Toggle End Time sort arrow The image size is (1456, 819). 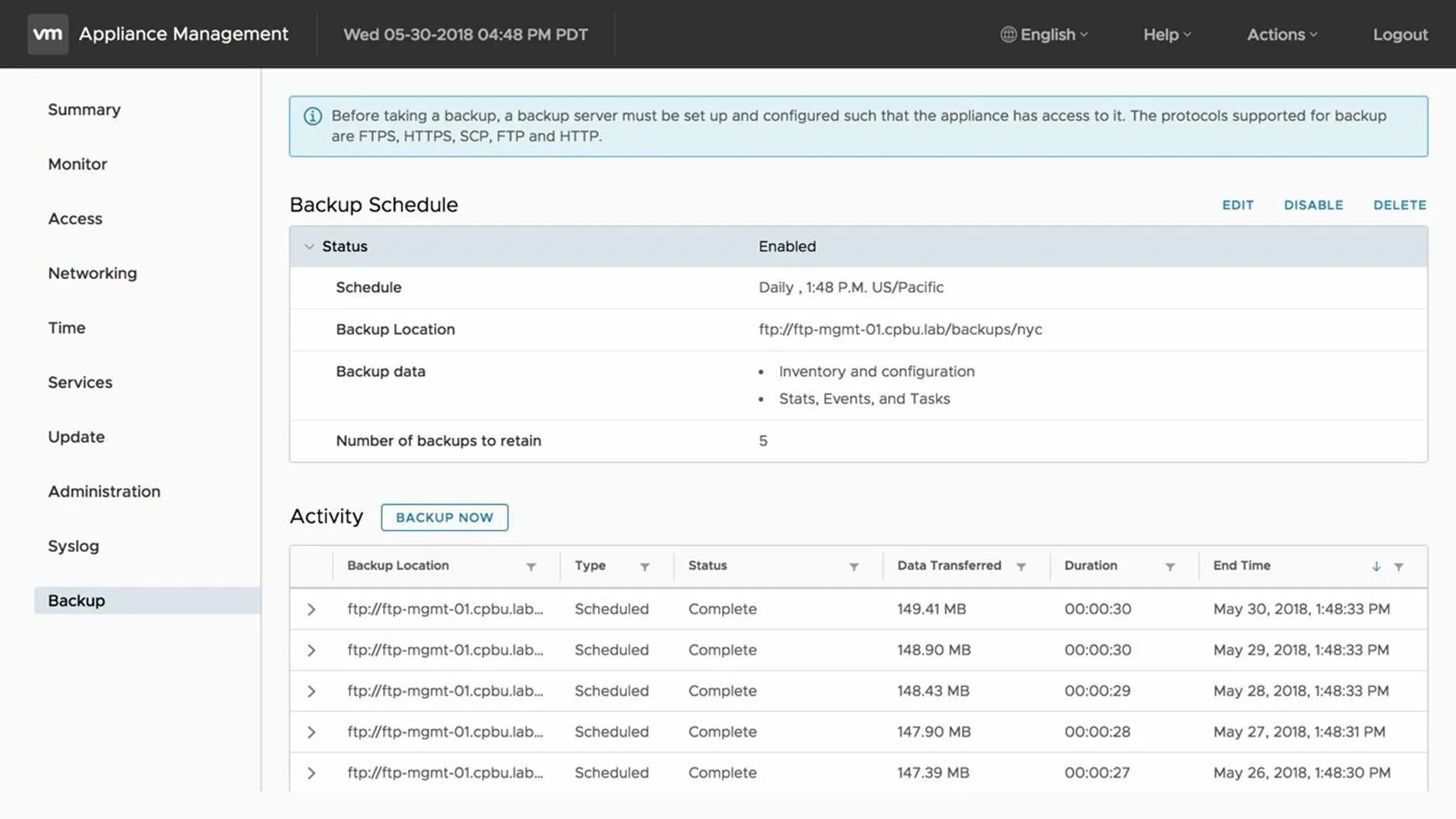click(x=1376, y=567)
